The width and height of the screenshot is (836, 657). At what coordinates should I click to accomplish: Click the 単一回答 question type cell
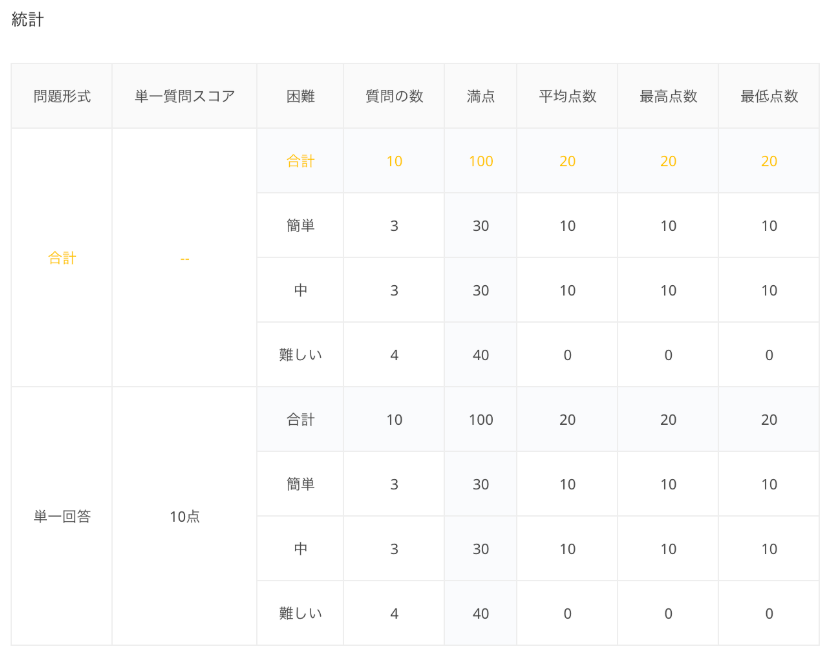[x=62, y=516]
